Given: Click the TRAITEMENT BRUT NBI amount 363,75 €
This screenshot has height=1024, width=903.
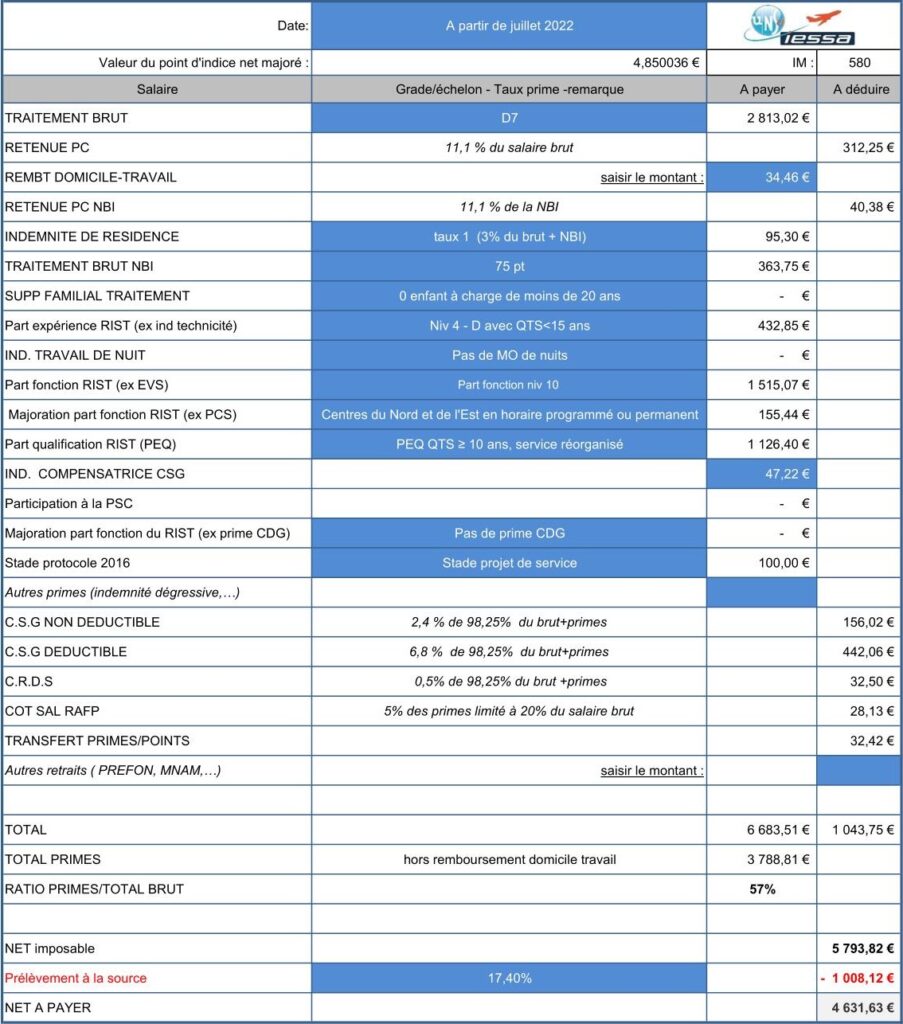Looking at the screenshot, I should [784, 266].
